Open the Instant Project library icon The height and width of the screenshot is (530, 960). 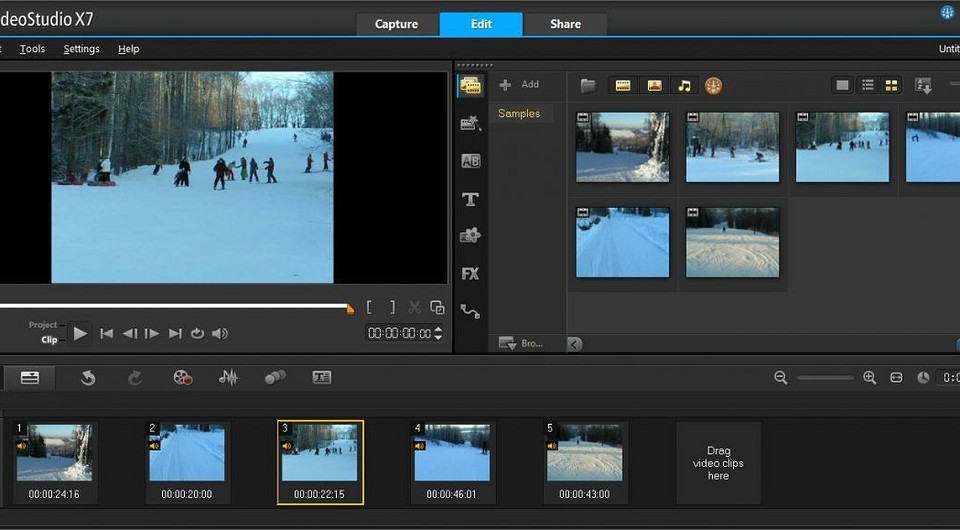pos(470,124)
